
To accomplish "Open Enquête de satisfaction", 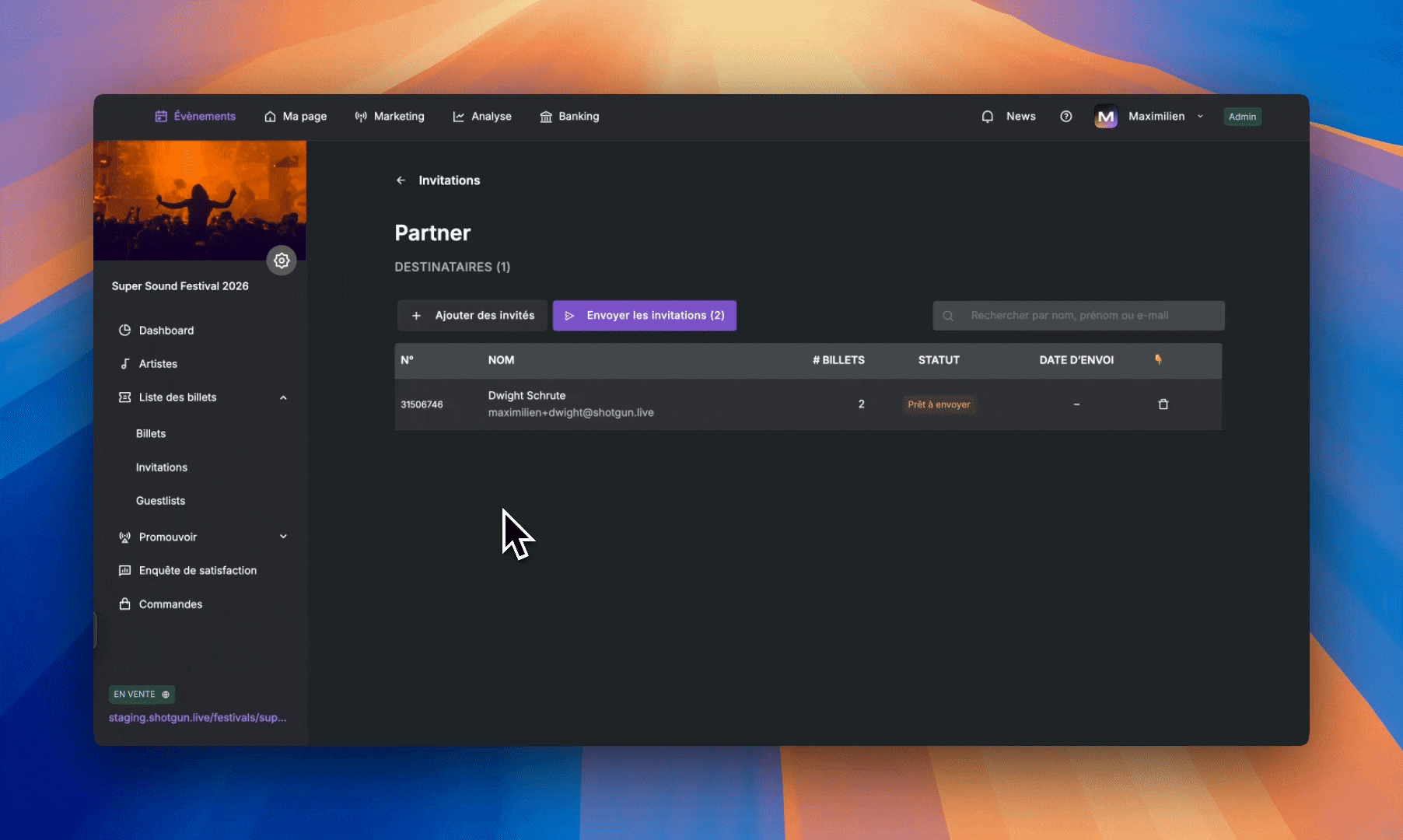I will [x=198, y=570].
